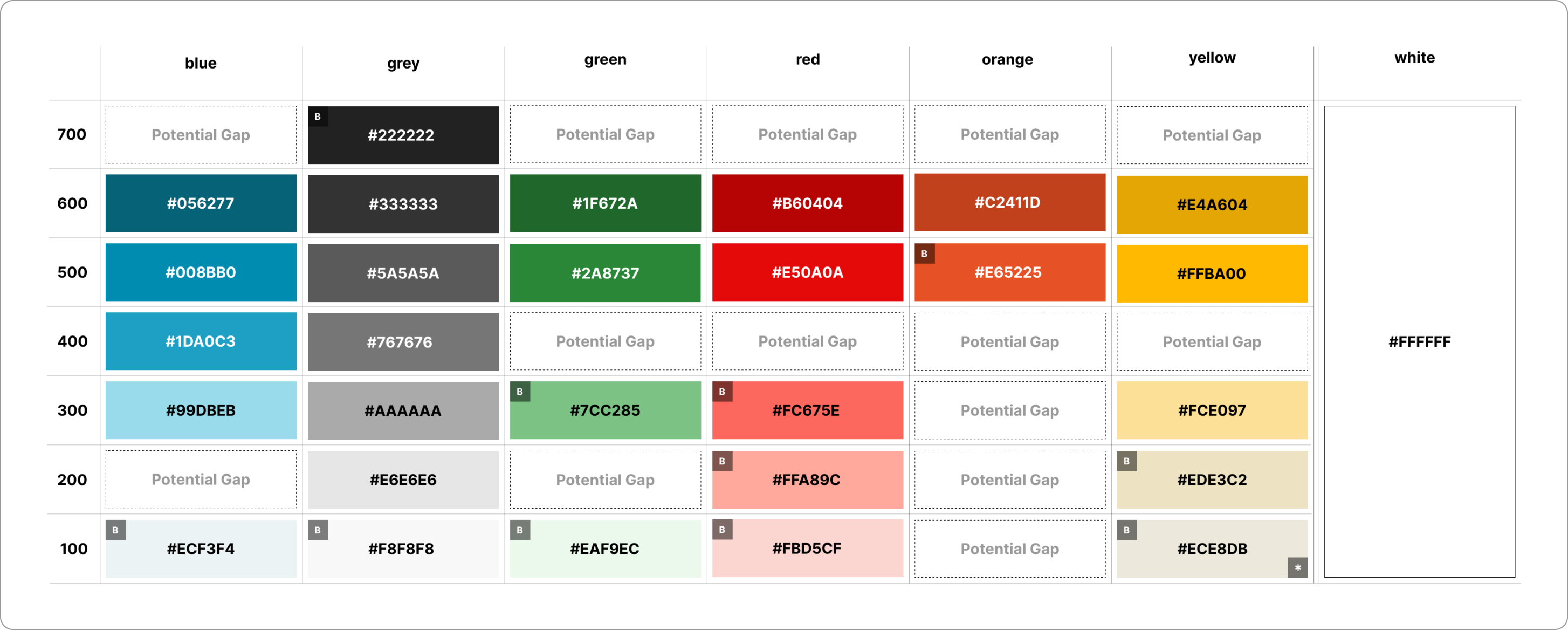Click the B badge on #FC675E swatch

click(722, 392)
